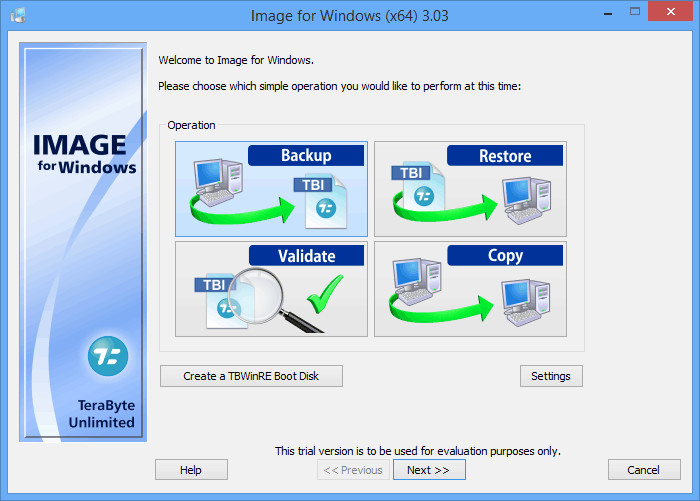Select the Restore operation tile
Image resolution: width=700 pixels, height=501 pixels.
(x=470, y=189)
